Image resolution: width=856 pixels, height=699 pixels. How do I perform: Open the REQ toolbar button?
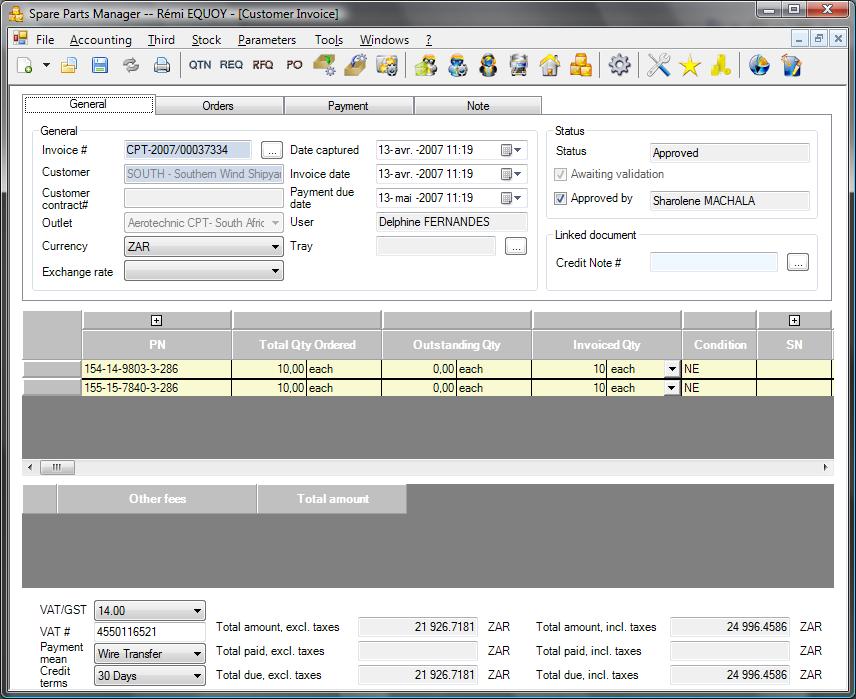click(x=231, y=65)
